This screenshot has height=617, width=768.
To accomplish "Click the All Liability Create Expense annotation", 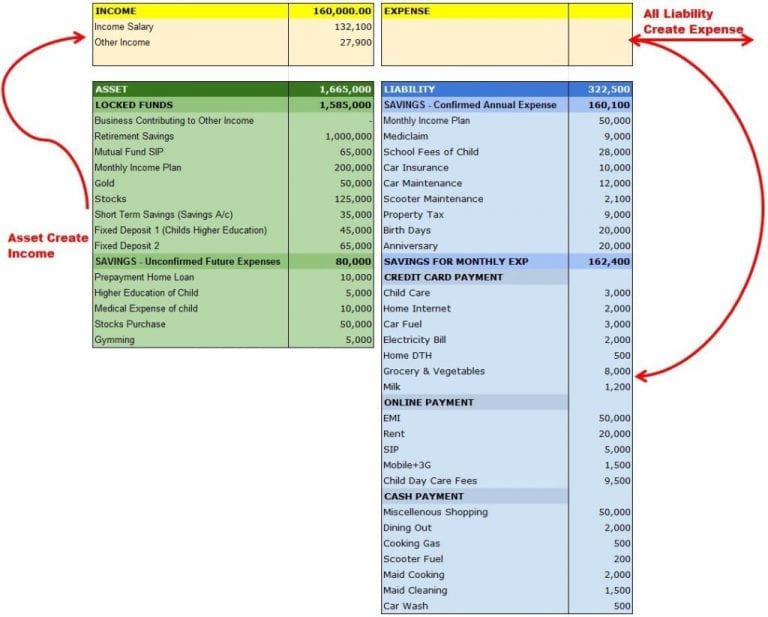I will [x=685, y=21].
